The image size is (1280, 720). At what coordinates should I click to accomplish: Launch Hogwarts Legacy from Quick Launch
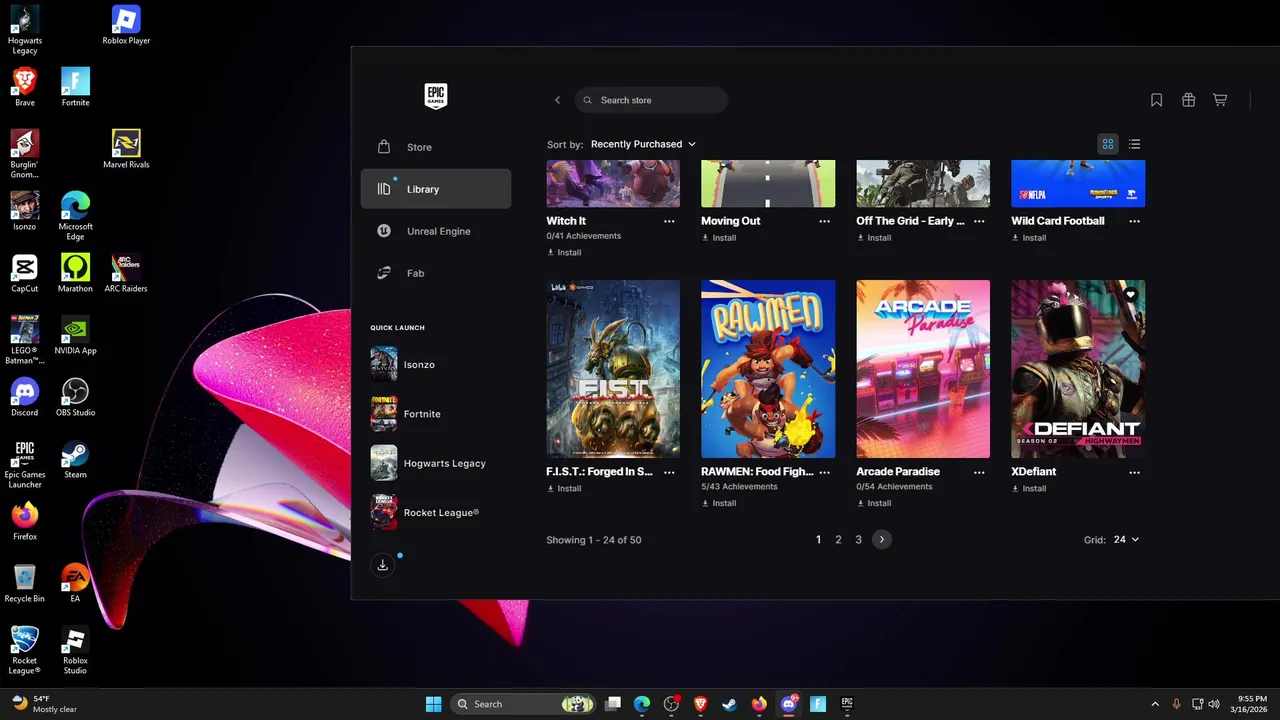tap(436, 463)
